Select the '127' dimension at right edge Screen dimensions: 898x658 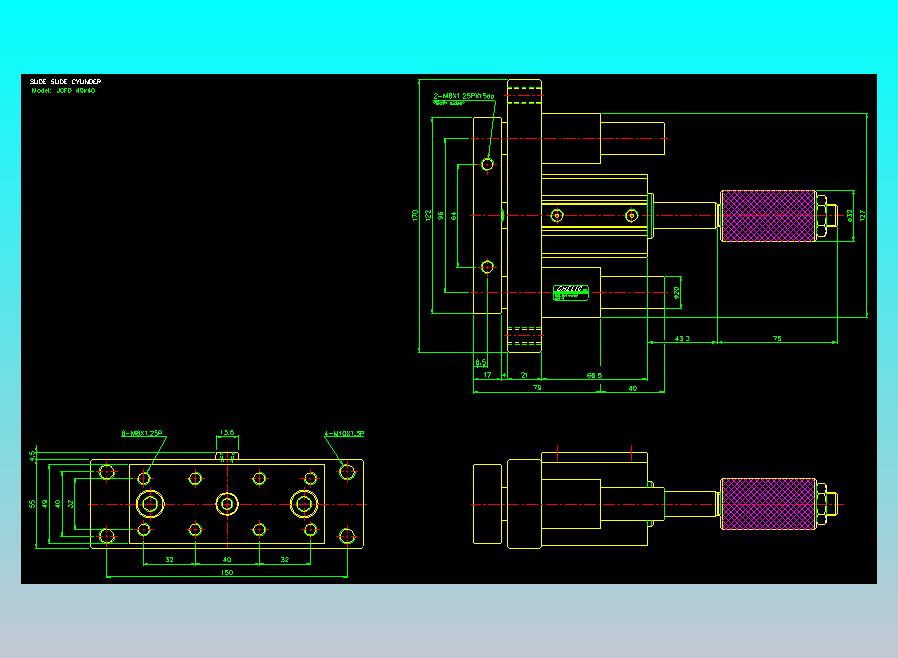[x=862, y=215]
